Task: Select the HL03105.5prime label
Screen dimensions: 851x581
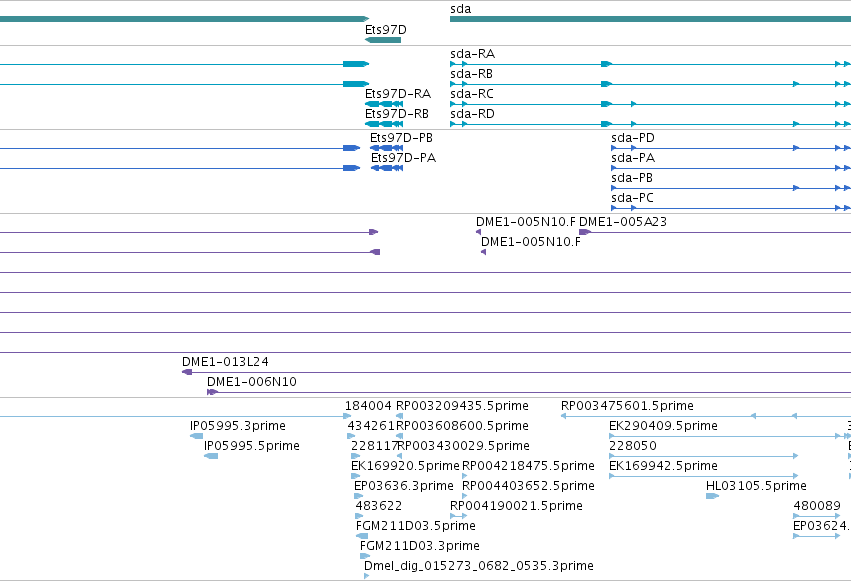Action: pyautogui.click(x=756, y=486)
